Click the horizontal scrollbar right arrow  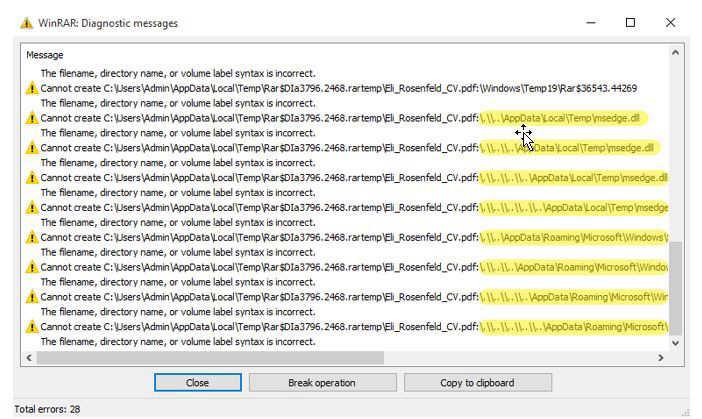point(661,357)
